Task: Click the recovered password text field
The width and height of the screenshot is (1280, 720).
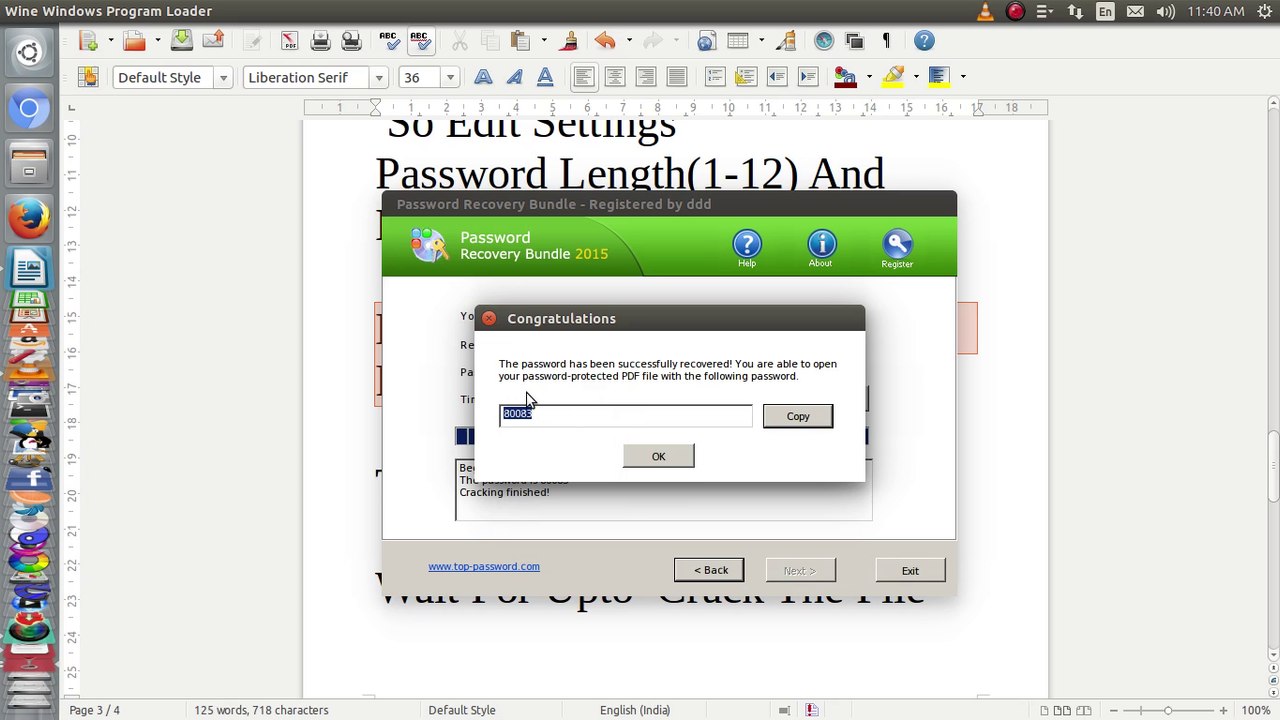Action: 626,414
